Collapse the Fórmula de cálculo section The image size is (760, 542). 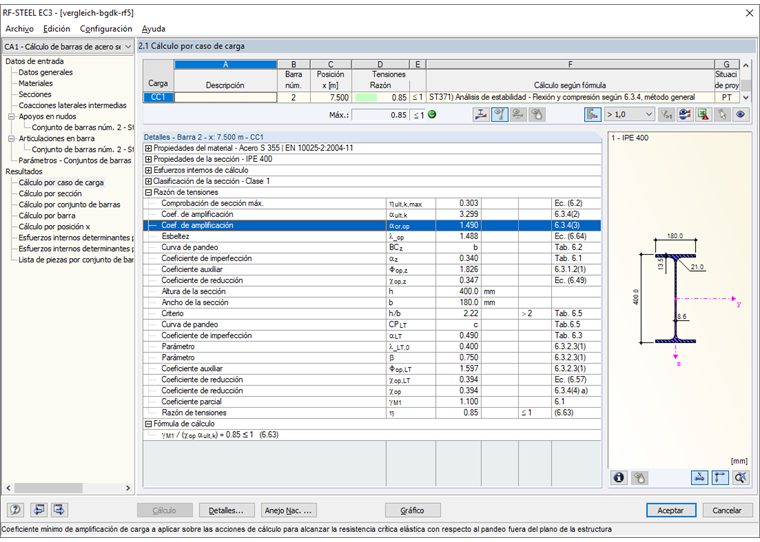(x=149, y=424)
